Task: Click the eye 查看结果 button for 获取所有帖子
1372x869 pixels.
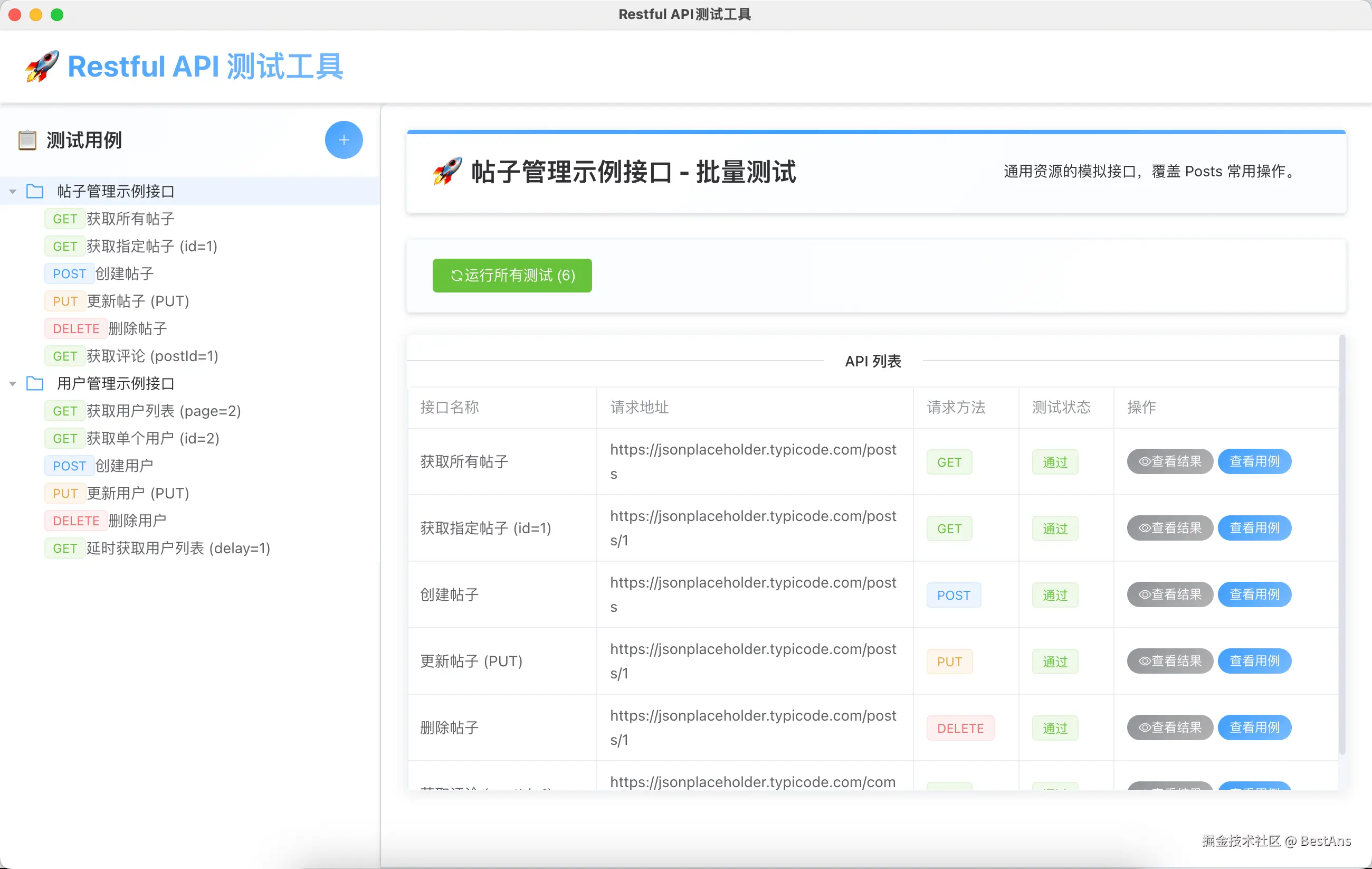Action: pos(1169,461)
